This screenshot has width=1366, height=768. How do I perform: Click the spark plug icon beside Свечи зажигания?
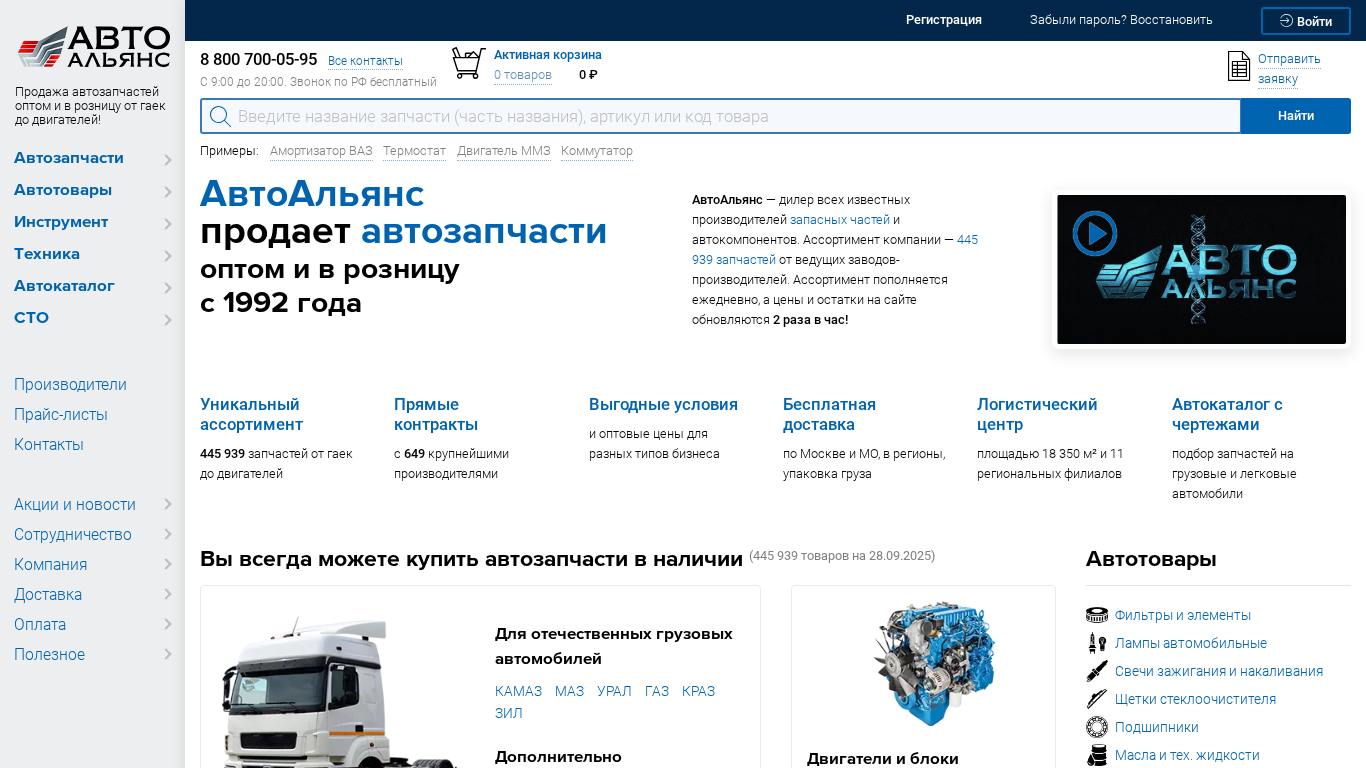click(1097, 671)
